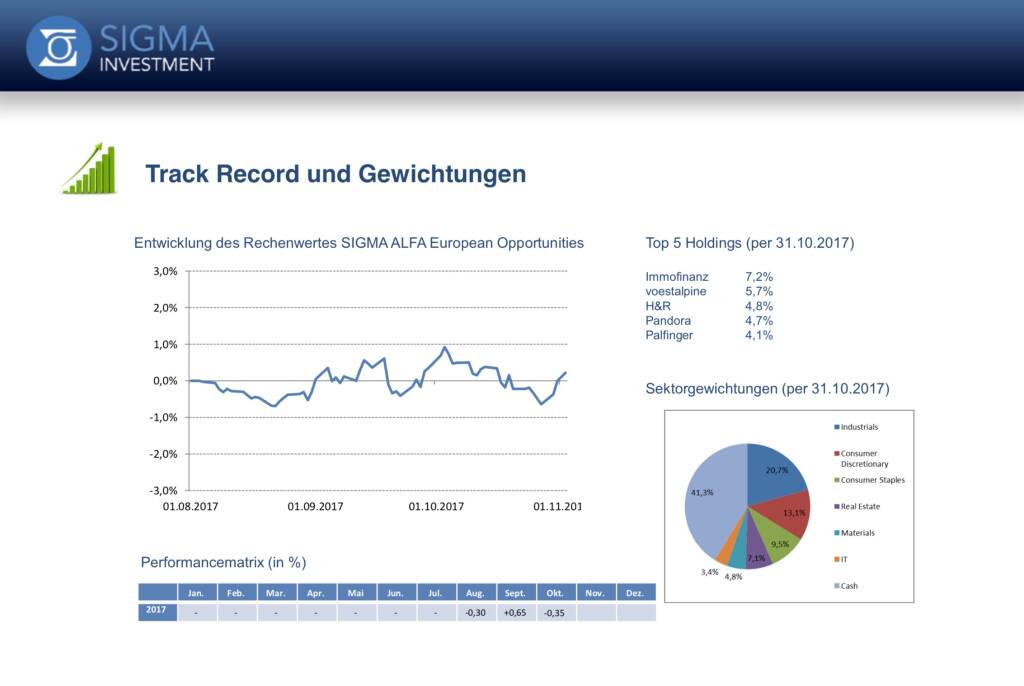Image resolution: width=1024 pixels, height=686 pixels.
Task: Click the Real Estate legend marker
Action: [x=836, y=507]
